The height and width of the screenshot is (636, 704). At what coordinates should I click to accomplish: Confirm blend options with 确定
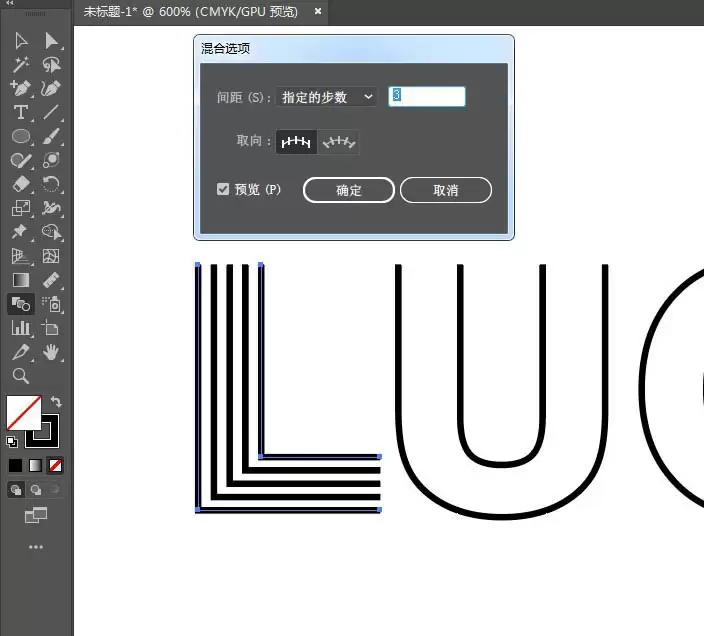point(349,190)
